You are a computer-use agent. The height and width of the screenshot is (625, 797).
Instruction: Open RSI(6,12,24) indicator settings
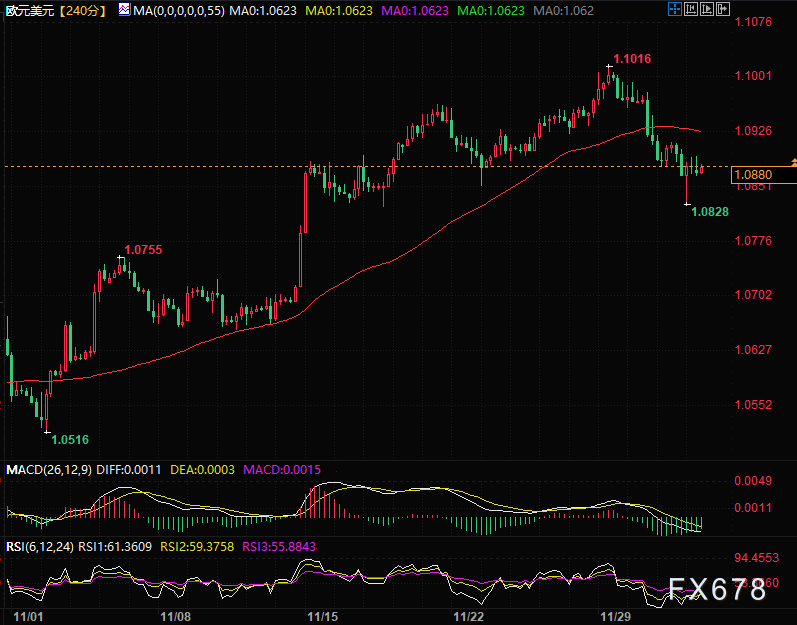(40, 547)
